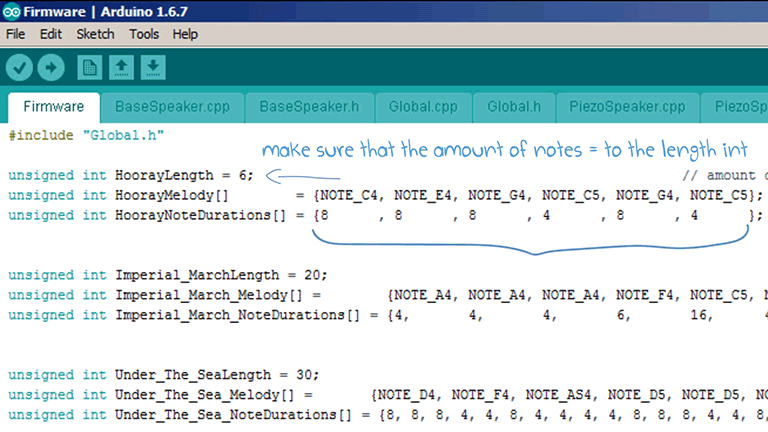Open the Tools menu

click(144, 34)
